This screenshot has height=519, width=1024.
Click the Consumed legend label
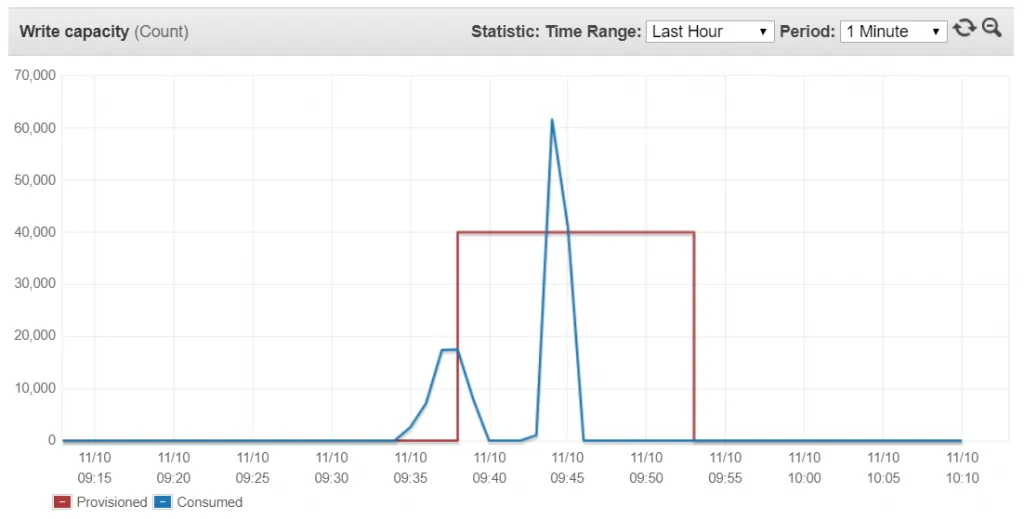(209, 502)
